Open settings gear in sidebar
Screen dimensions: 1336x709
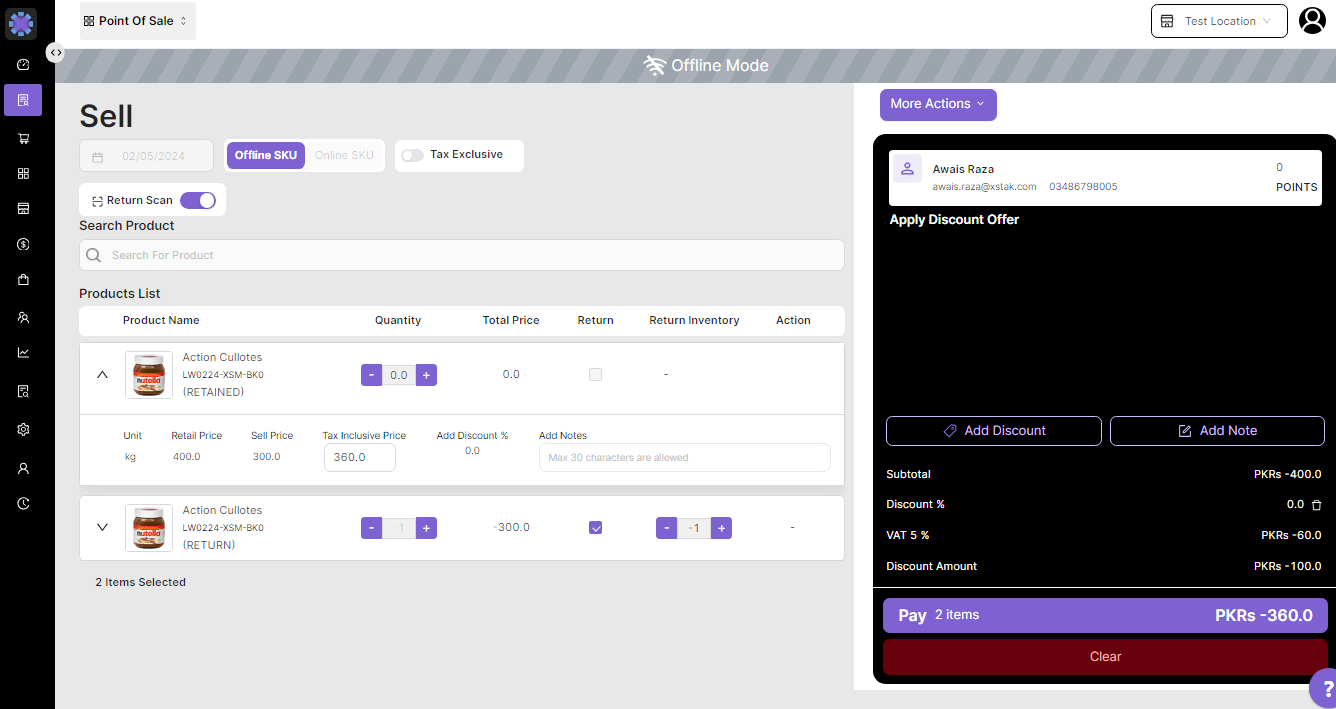point(23,429)
